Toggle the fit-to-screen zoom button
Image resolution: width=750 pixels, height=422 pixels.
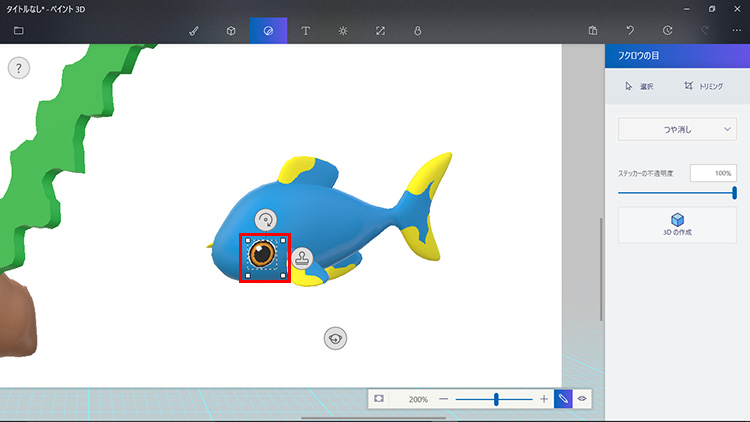[x=379, y=398]
